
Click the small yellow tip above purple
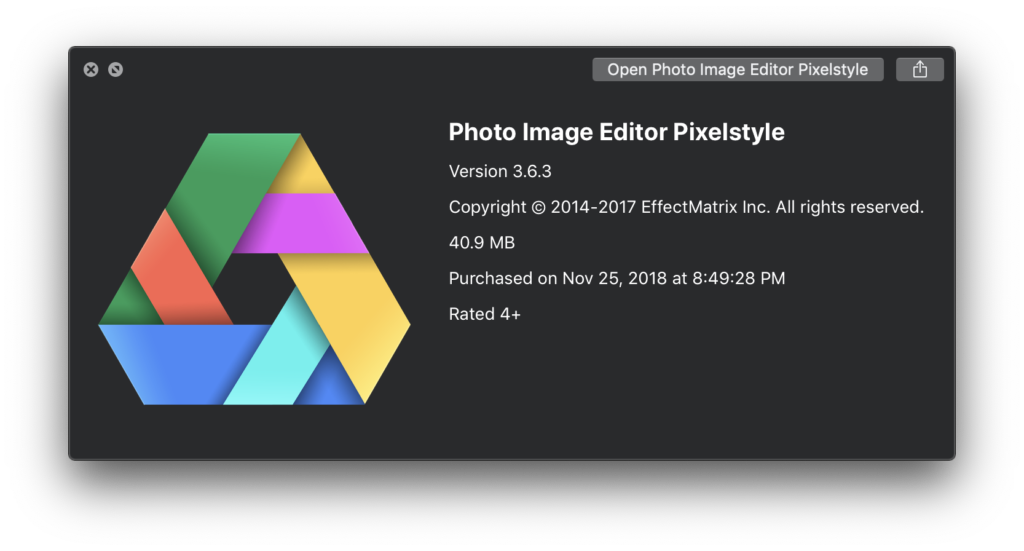coord(304,171)
